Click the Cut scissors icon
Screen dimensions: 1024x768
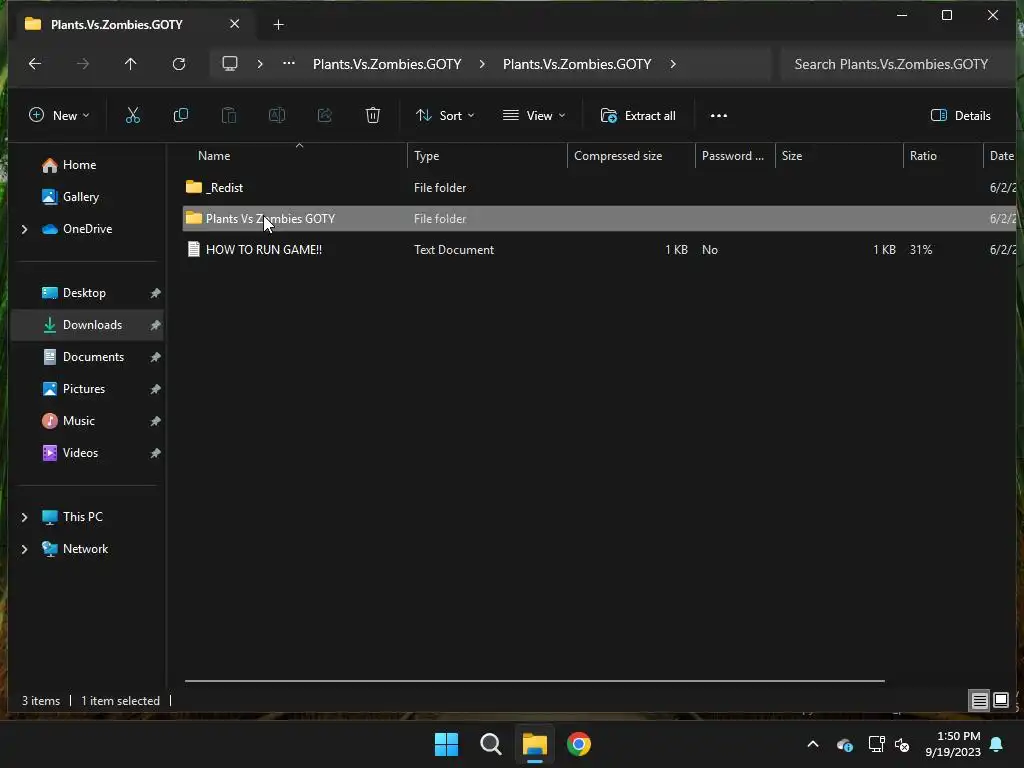tap(133, 116)
